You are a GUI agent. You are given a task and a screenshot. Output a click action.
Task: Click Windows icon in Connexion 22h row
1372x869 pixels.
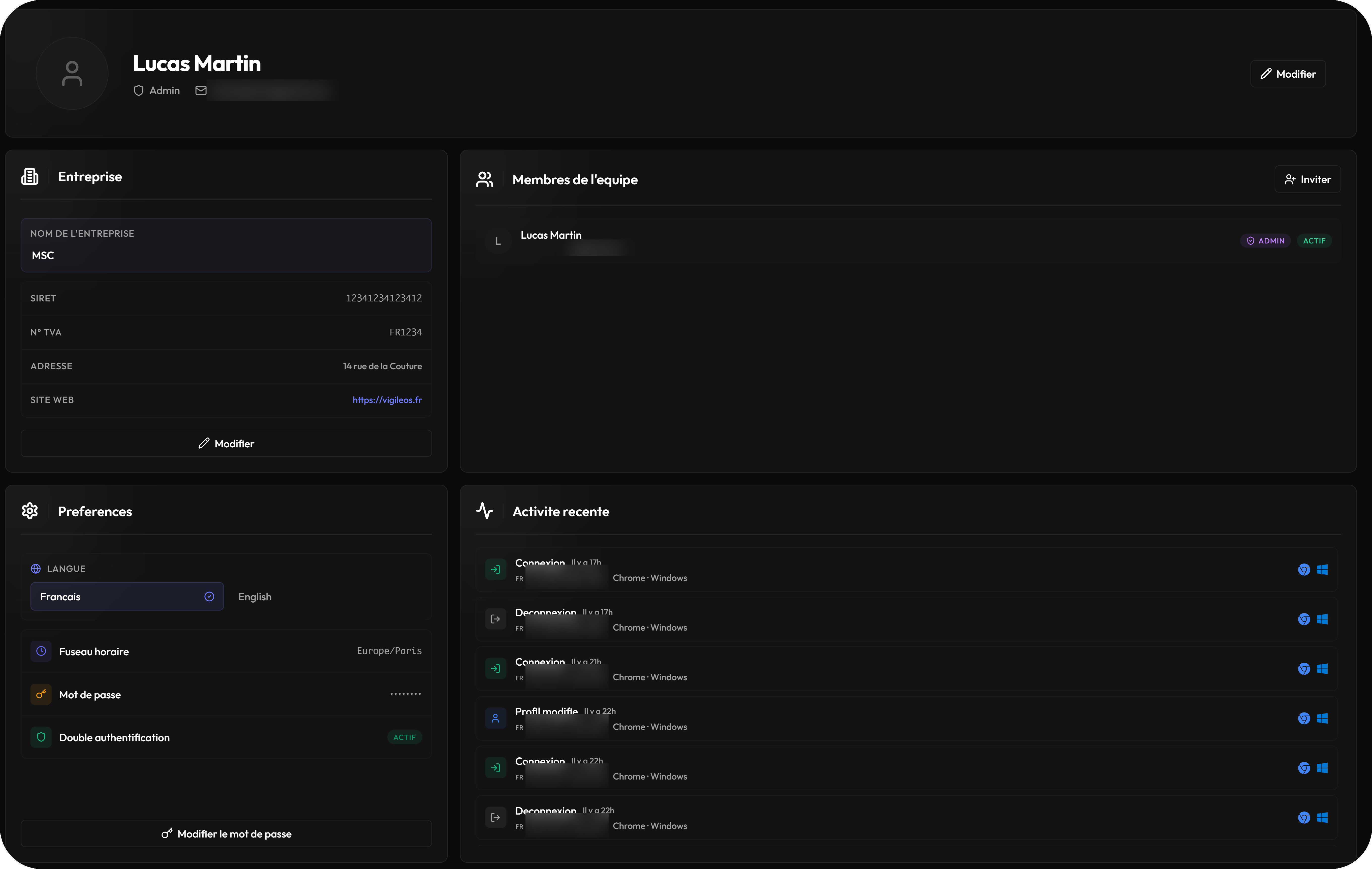(x=1322, y=768)
